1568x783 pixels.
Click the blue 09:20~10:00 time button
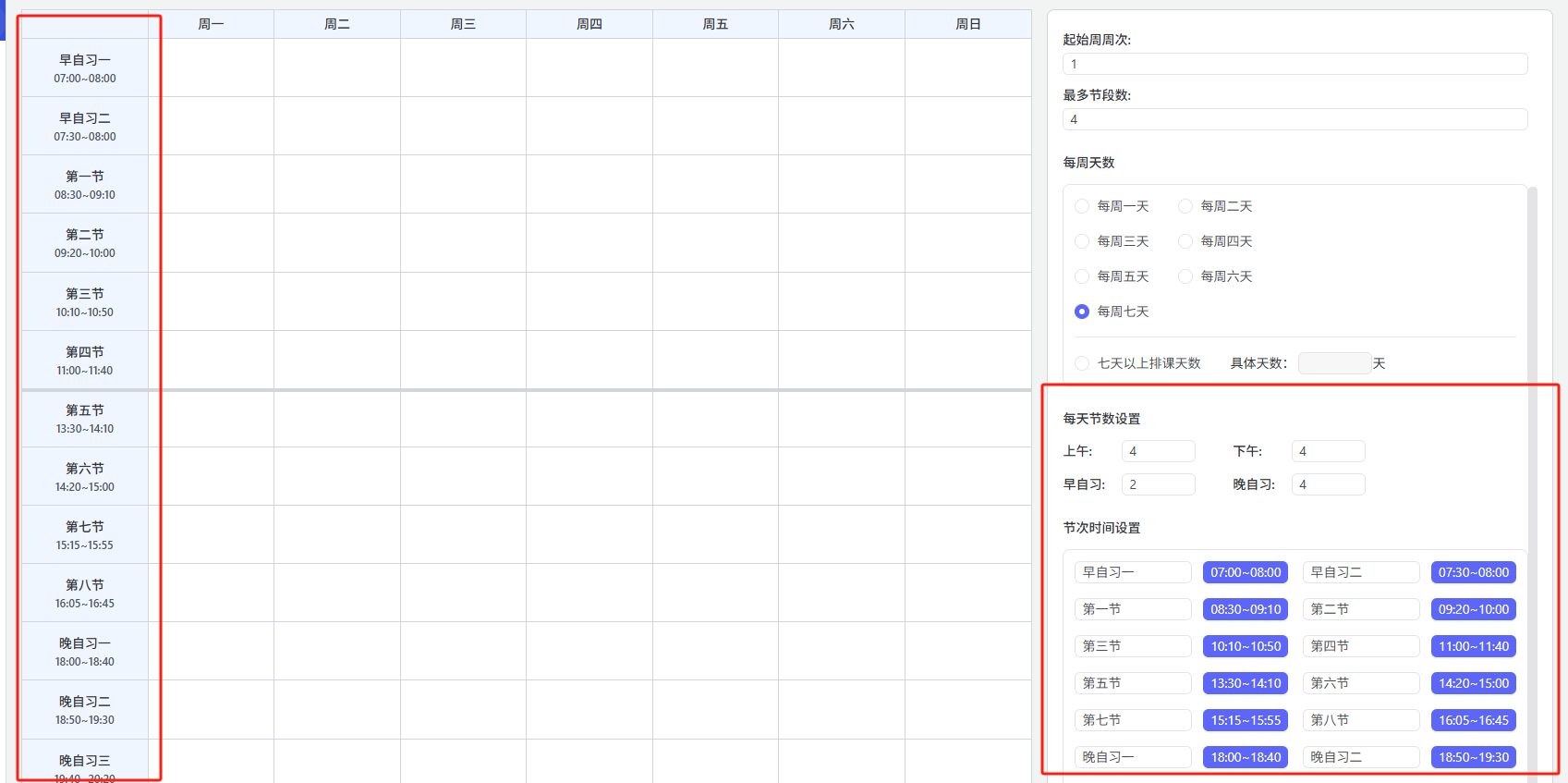point(1474,609)
